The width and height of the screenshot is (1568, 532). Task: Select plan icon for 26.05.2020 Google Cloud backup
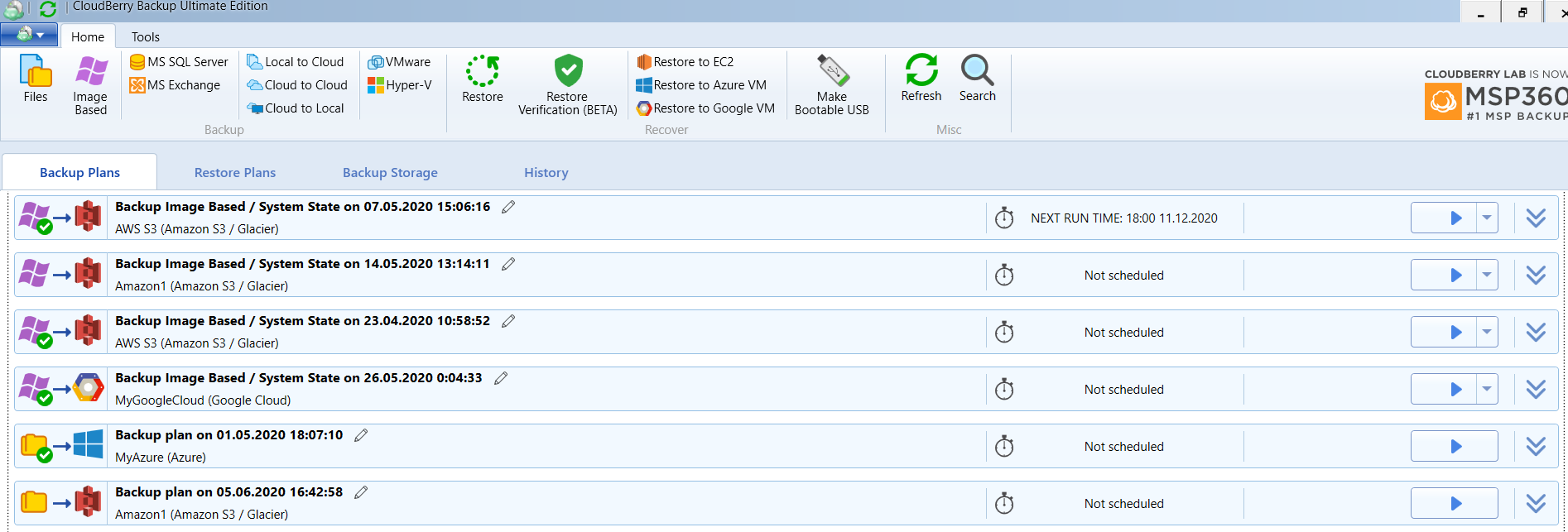click(x=61, y=389)
